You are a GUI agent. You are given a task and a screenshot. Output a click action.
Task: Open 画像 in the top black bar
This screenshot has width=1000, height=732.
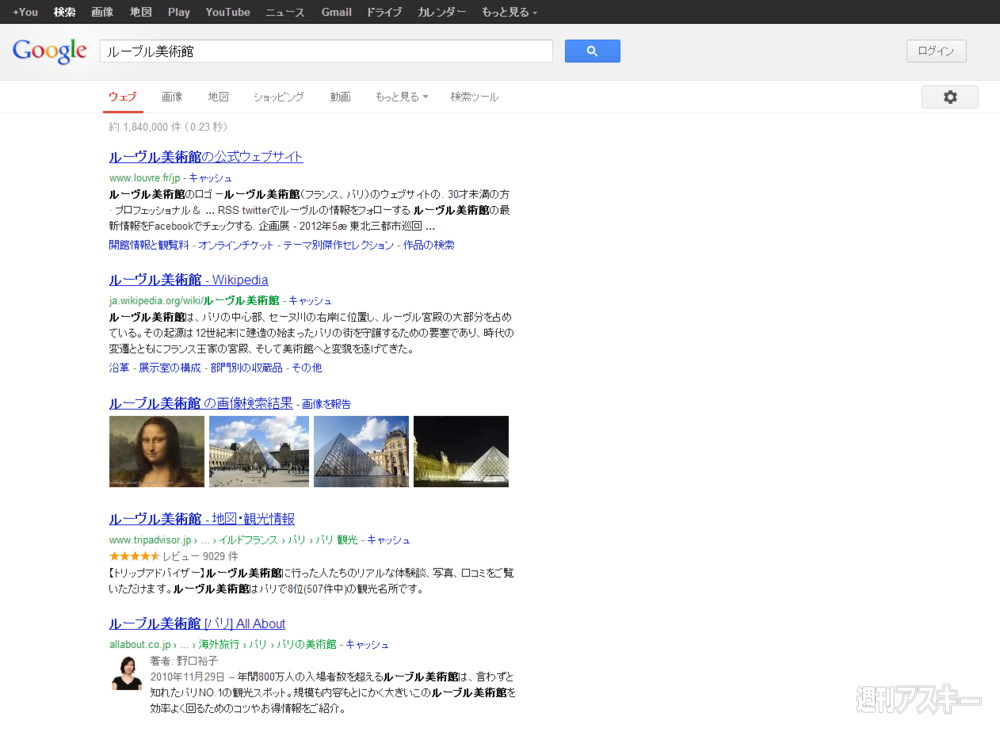click(102, 12)
